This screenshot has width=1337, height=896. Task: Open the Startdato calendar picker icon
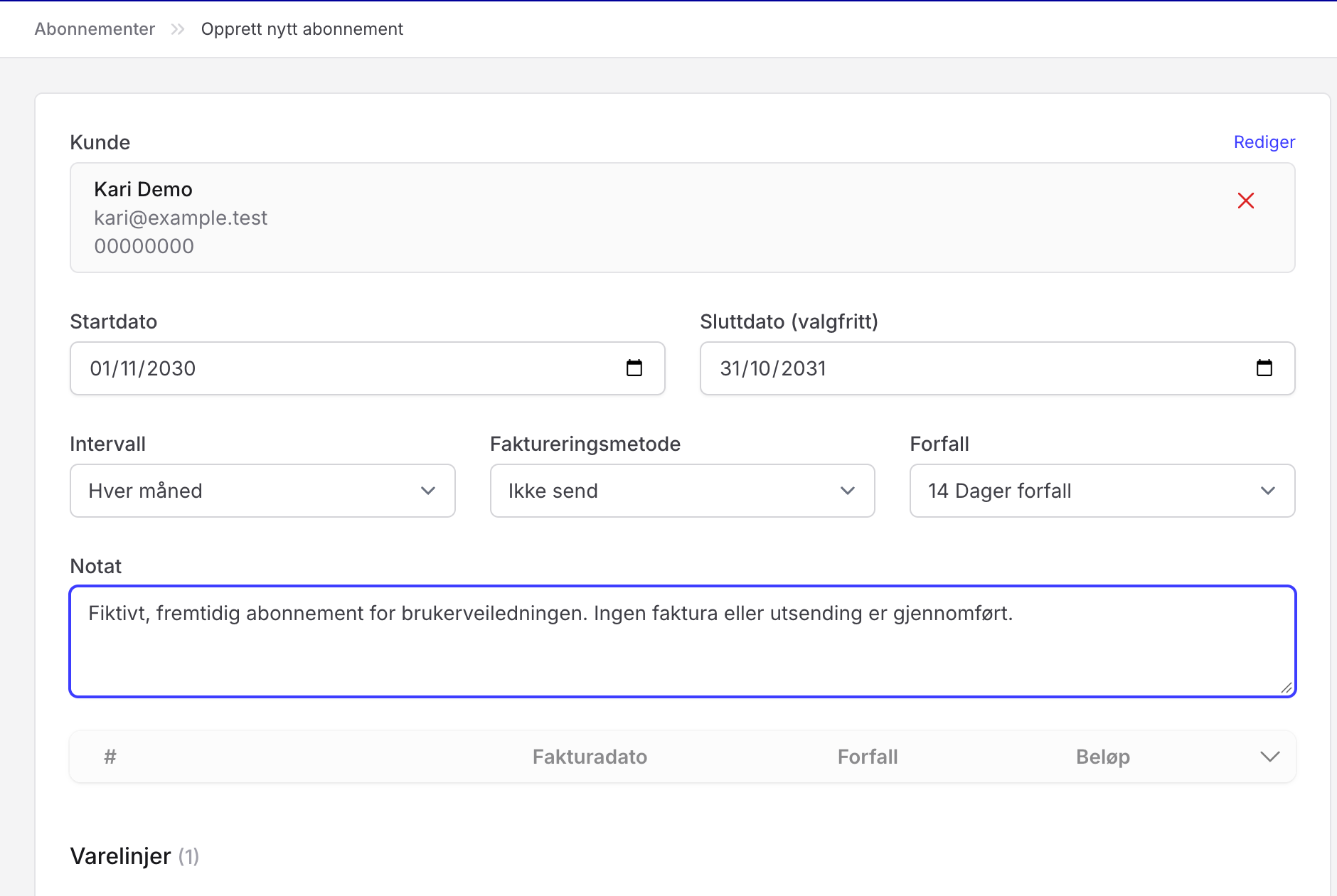(634, 368)
